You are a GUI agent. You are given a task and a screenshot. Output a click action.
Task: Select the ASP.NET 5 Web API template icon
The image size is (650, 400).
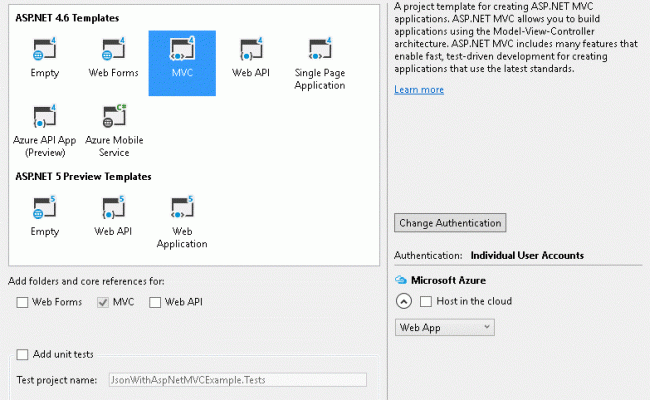tap(113, 208)
